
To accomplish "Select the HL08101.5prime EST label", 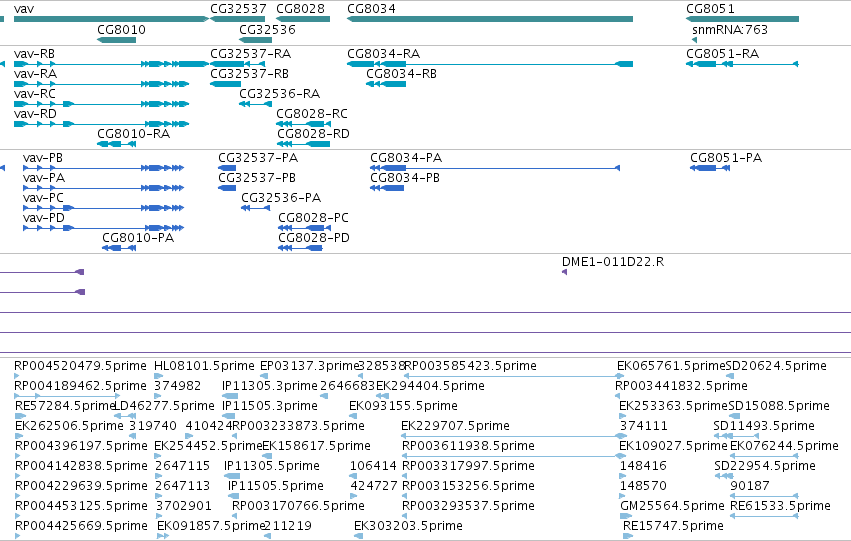I will point(204,366).
